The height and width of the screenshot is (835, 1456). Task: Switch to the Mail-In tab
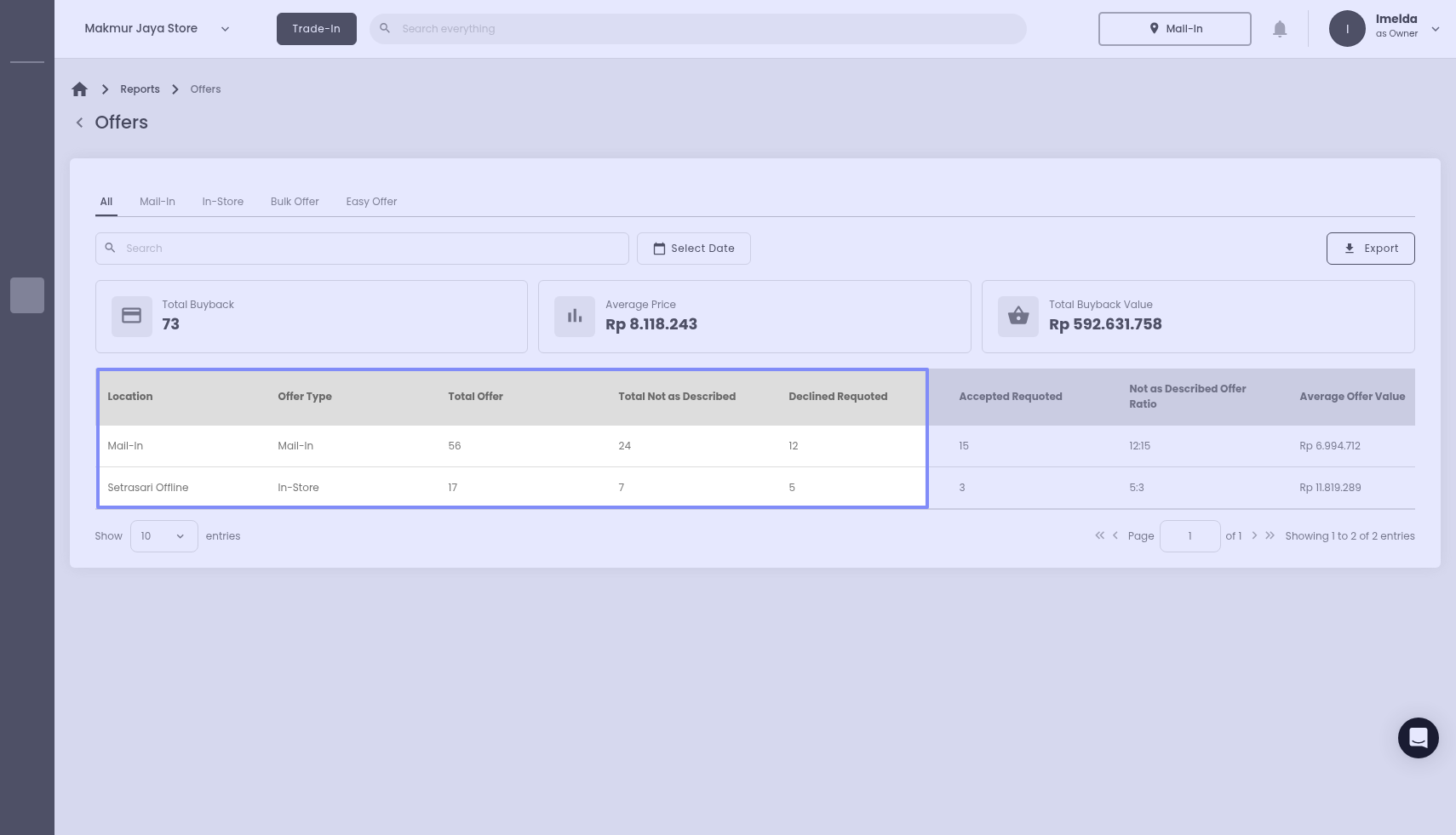click(x=158, y=202)
